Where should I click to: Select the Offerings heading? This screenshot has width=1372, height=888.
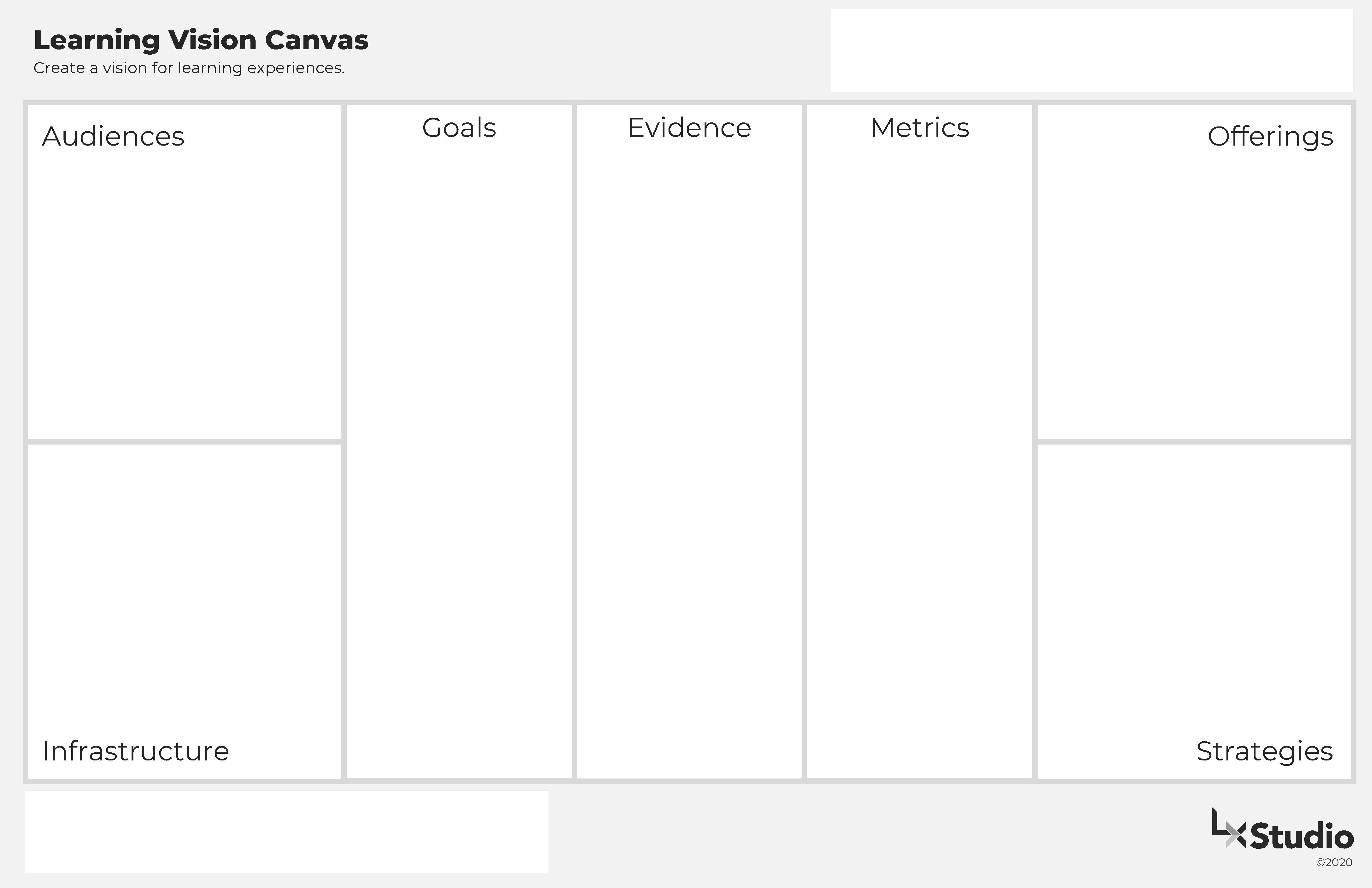tap(1271, 137)
